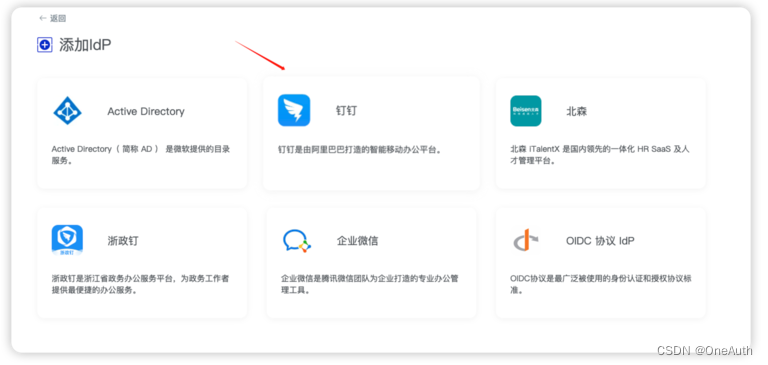Select the 企业微信 card title

(x=358, y=241)
